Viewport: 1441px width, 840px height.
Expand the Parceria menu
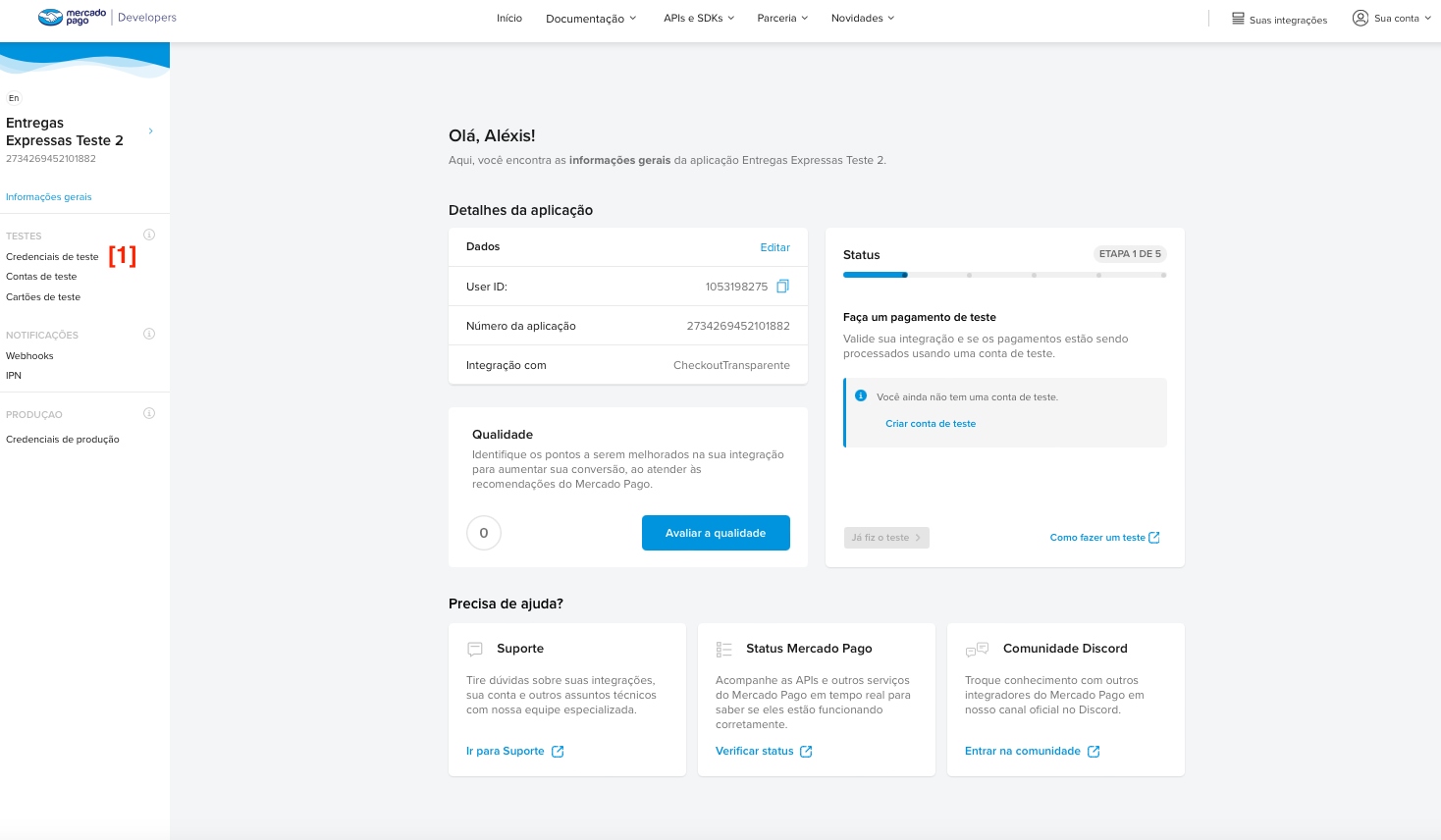pyautogui.click(x=782, y=19)
